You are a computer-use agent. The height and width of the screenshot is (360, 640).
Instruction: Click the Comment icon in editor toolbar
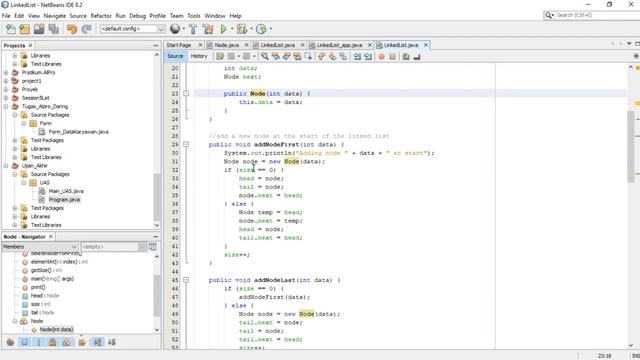click(406, 57)
